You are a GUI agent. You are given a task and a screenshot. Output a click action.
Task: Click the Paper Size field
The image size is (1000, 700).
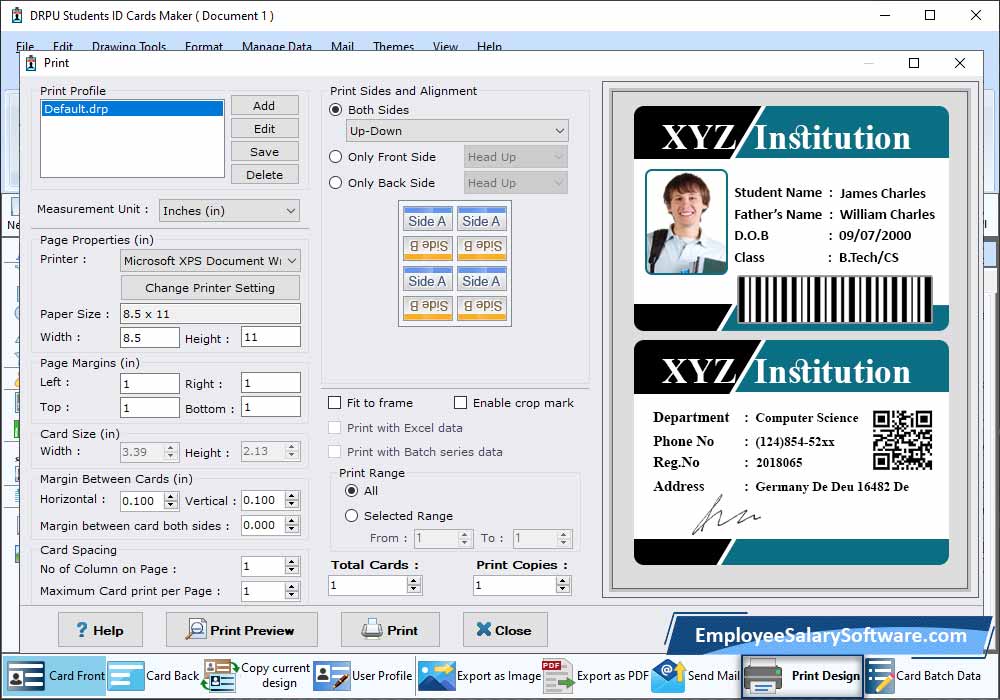[210, 314]
